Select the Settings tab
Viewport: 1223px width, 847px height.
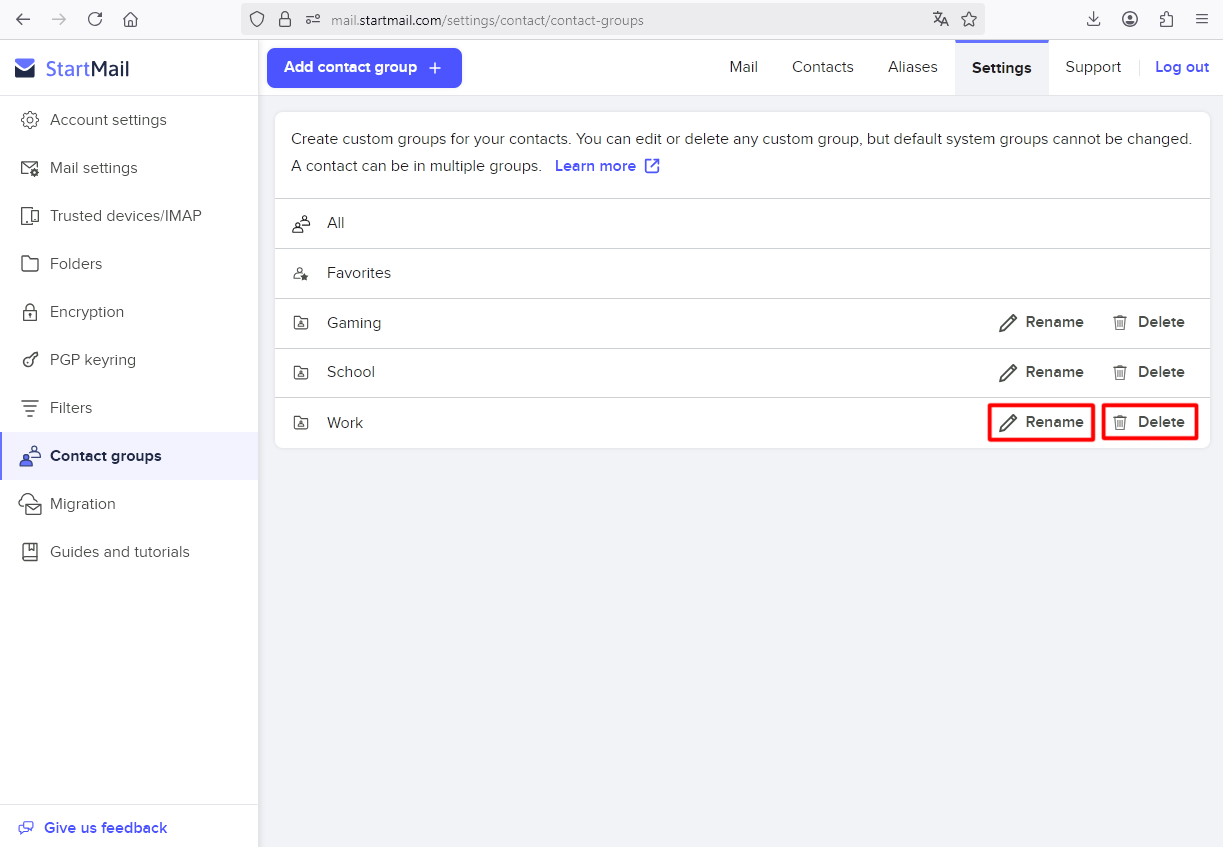click(1002, 68)
